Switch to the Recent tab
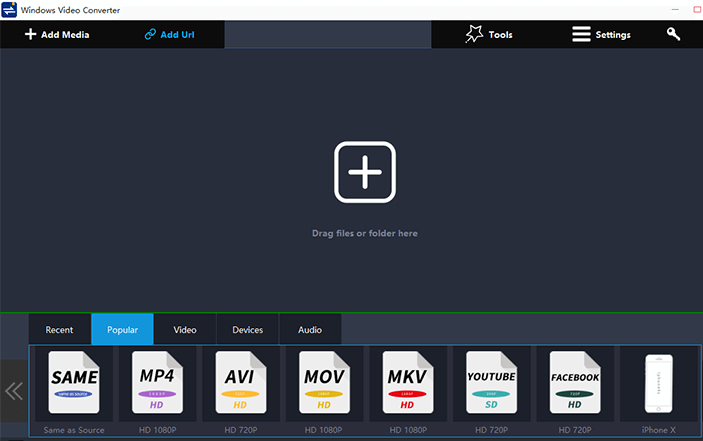 [x=59, y=330]
